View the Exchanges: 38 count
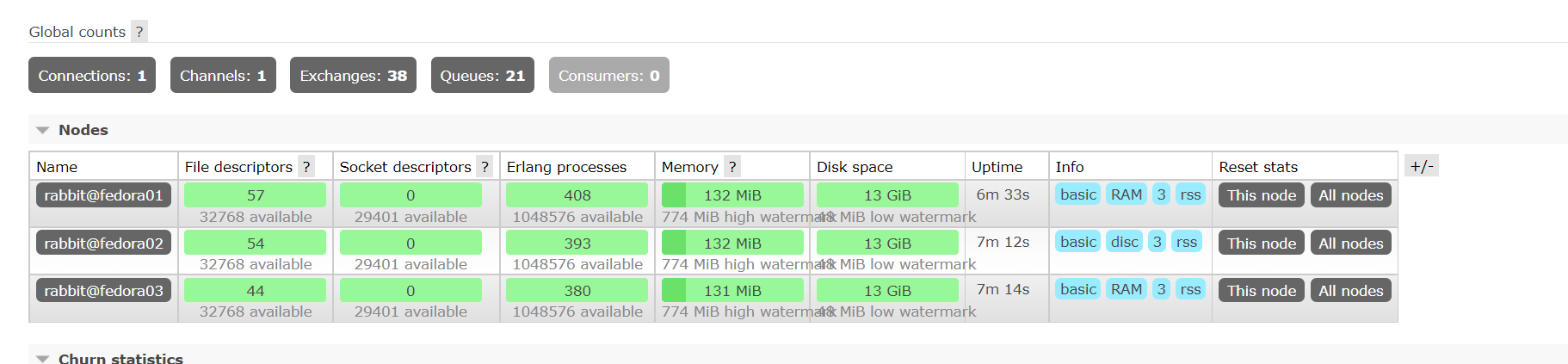 pos(353,76)
